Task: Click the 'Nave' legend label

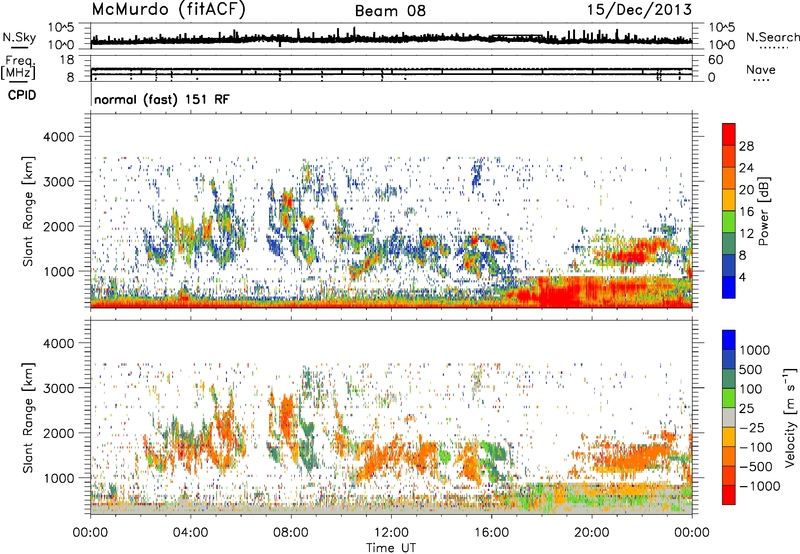Action: tap(761, 69)
